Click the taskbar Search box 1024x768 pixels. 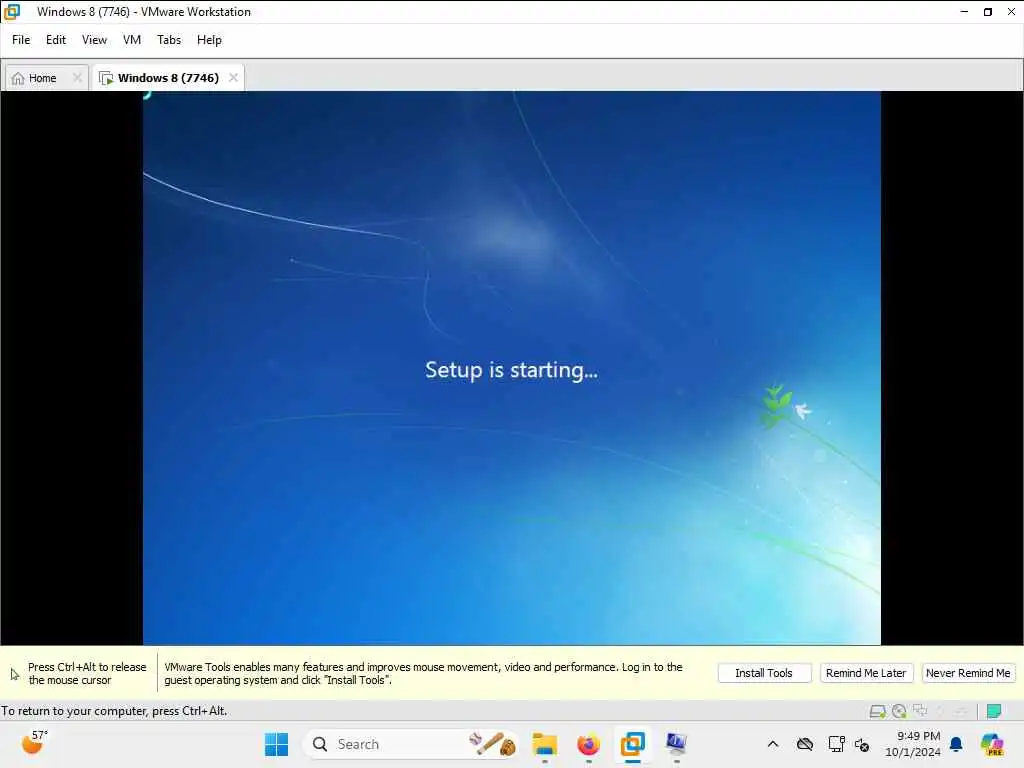click(411, 744)
